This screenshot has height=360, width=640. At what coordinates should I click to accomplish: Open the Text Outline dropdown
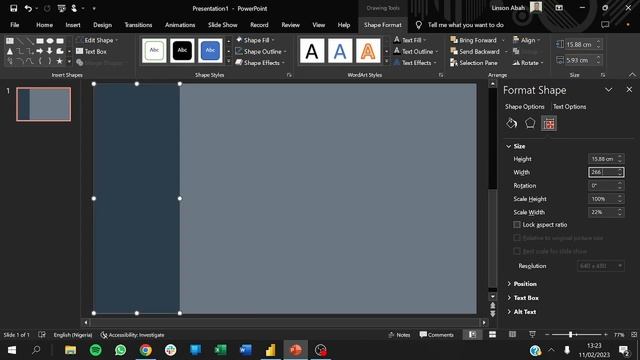coord(416,51)
